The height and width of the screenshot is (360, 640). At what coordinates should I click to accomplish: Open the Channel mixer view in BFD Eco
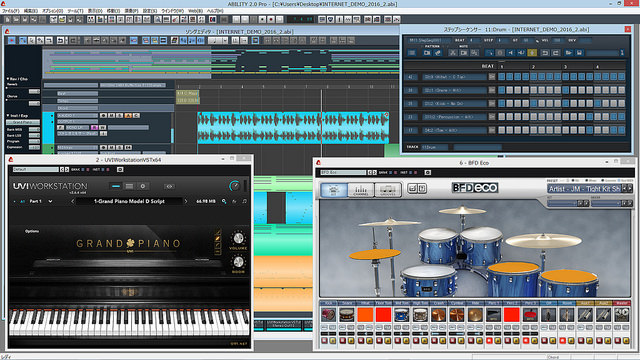coord(360,190)
